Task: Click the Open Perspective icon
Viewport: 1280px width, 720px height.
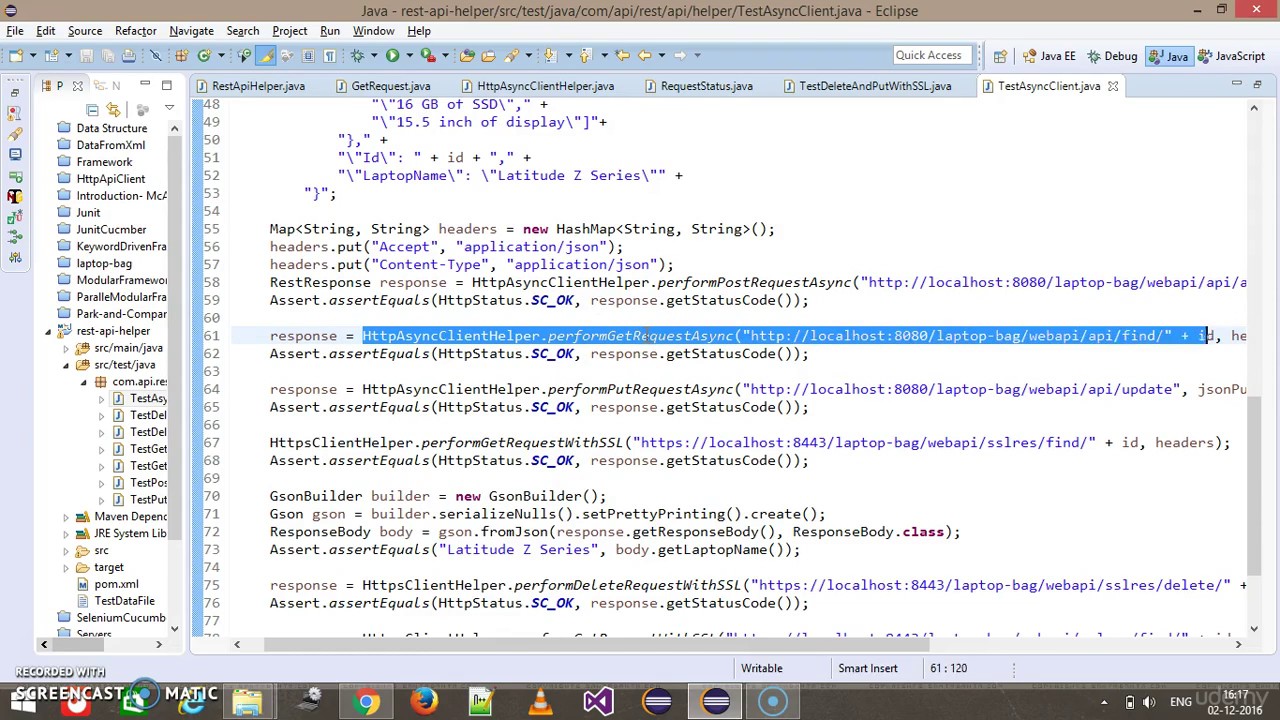Action: tap(1000, 56)
